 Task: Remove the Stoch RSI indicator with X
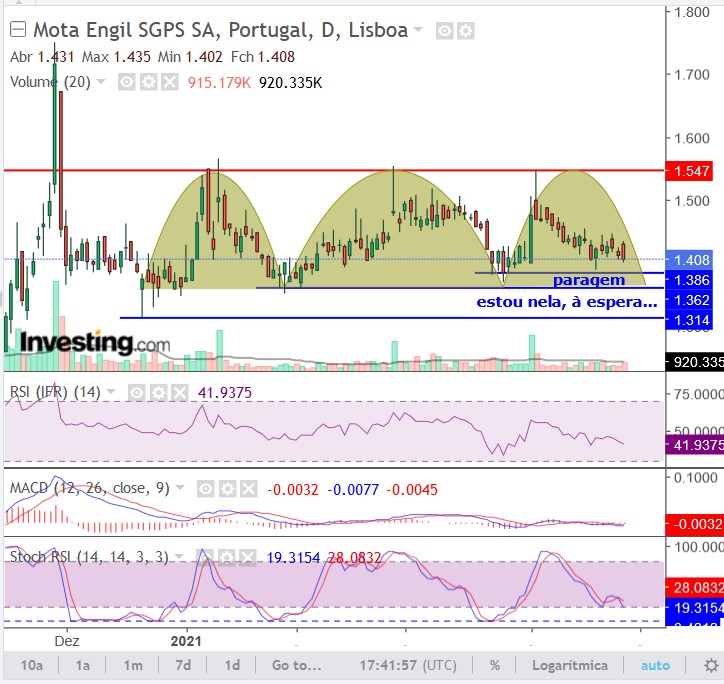[x=248, y=557]
